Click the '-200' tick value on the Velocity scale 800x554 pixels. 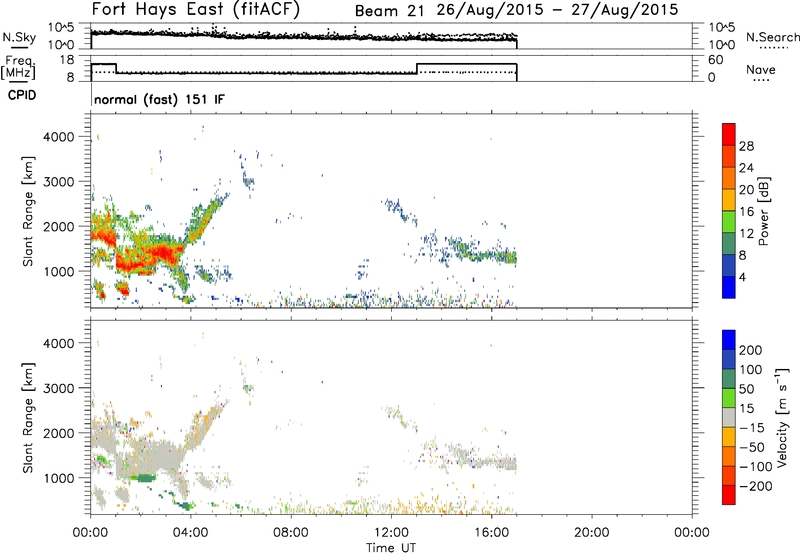756,486
